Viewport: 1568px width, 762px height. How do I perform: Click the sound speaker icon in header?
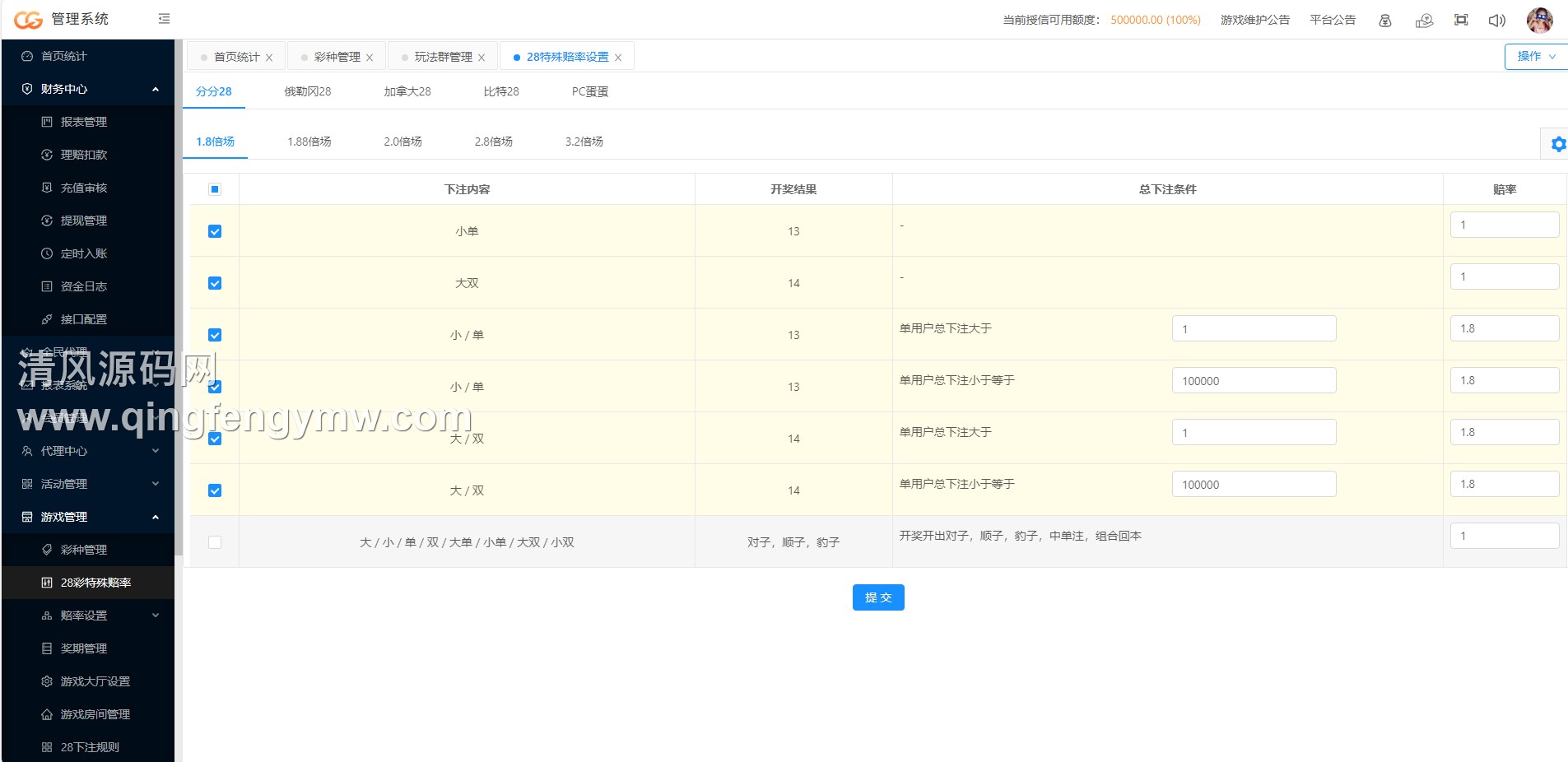[1496, 20]
